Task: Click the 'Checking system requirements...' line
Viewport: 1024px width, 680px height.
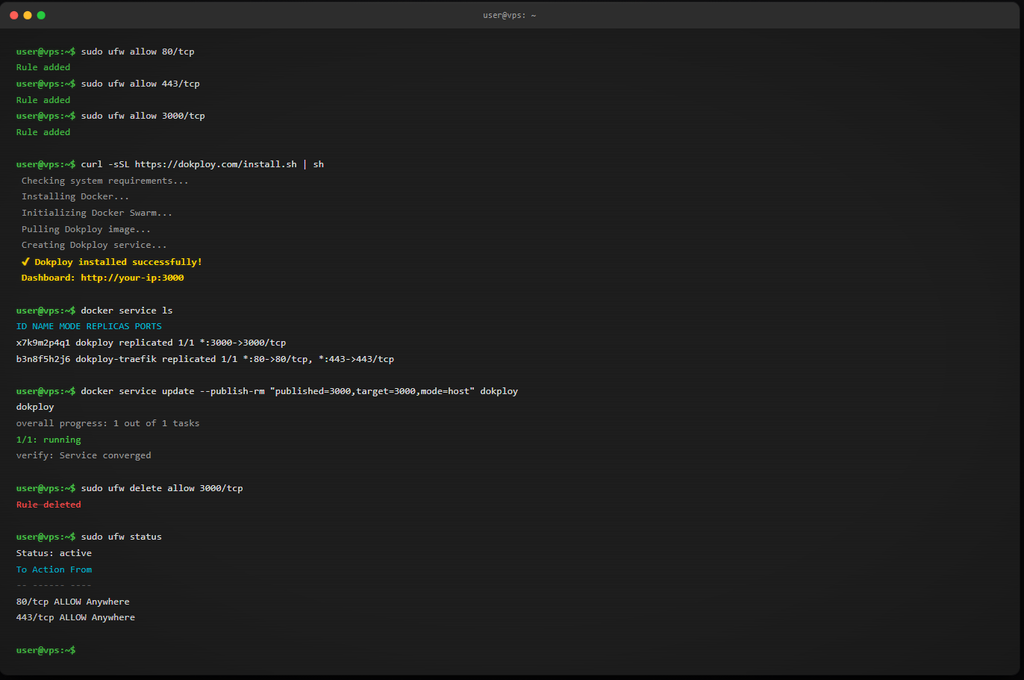Action: (x=105, y=180)
